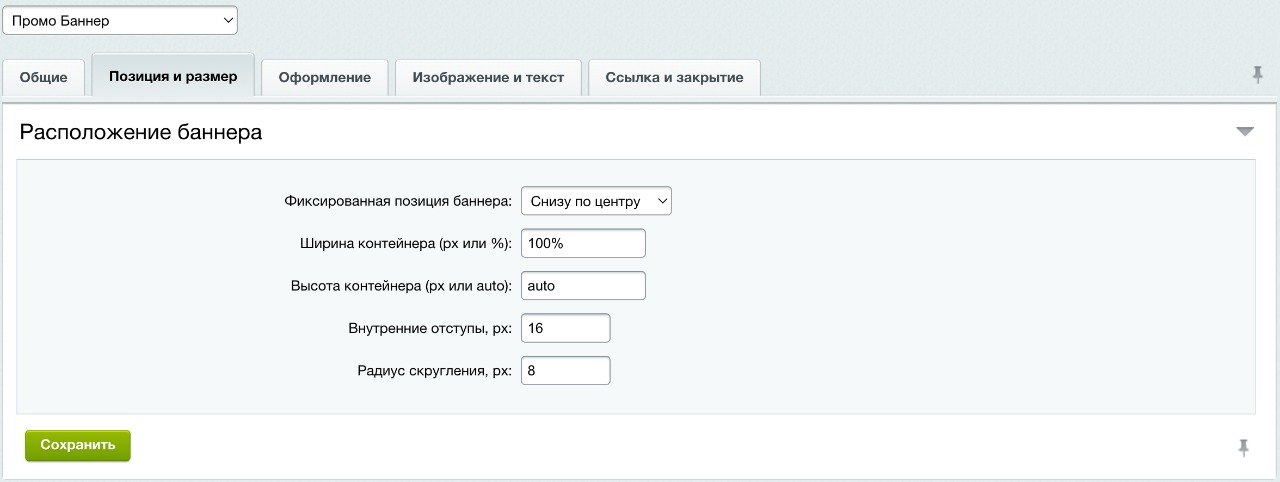
Task: Open the Фиксированная позиция баннера dropdown
Action: [596, 201]
